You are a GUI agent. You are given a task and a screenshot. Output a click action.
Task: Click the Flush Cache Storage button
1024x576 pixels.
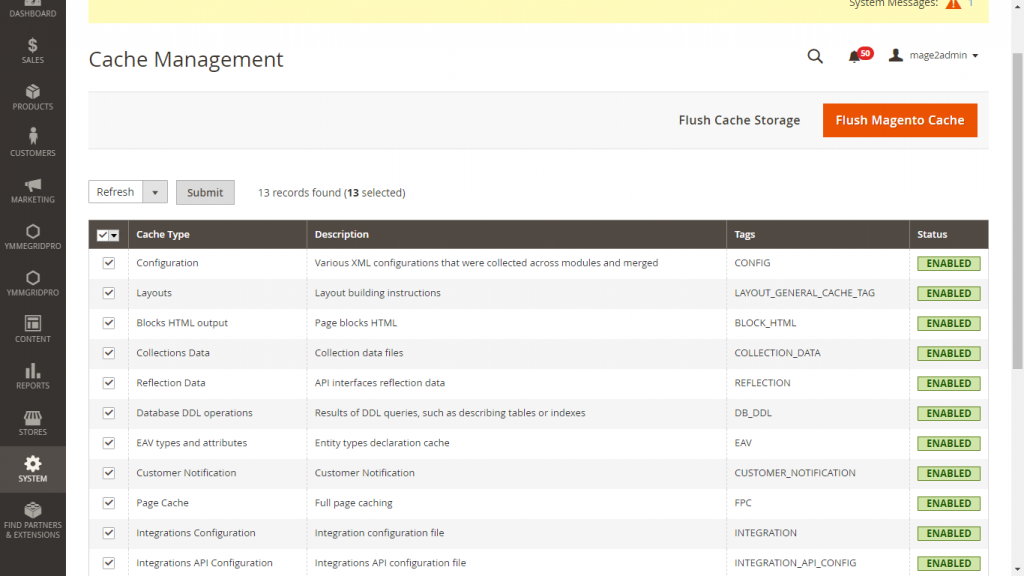point(739,120)
